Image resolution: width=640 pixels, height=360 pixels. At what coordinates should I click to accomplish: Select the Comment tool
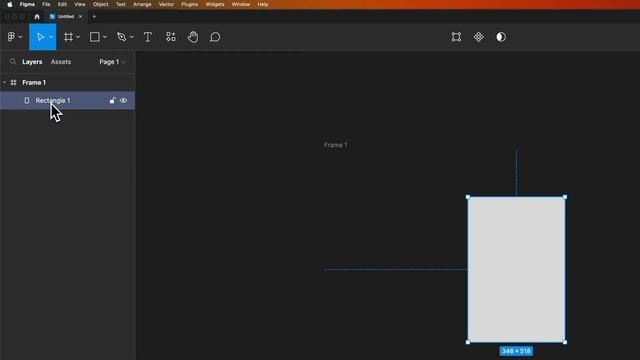tap(215, 37)
